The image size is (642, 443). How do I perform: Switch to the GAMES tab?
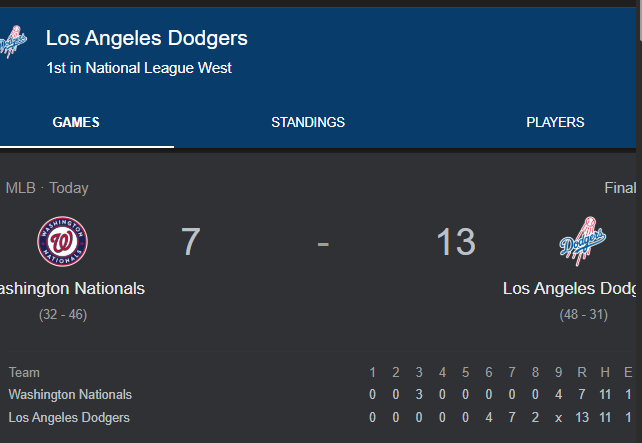coord(76,123)
